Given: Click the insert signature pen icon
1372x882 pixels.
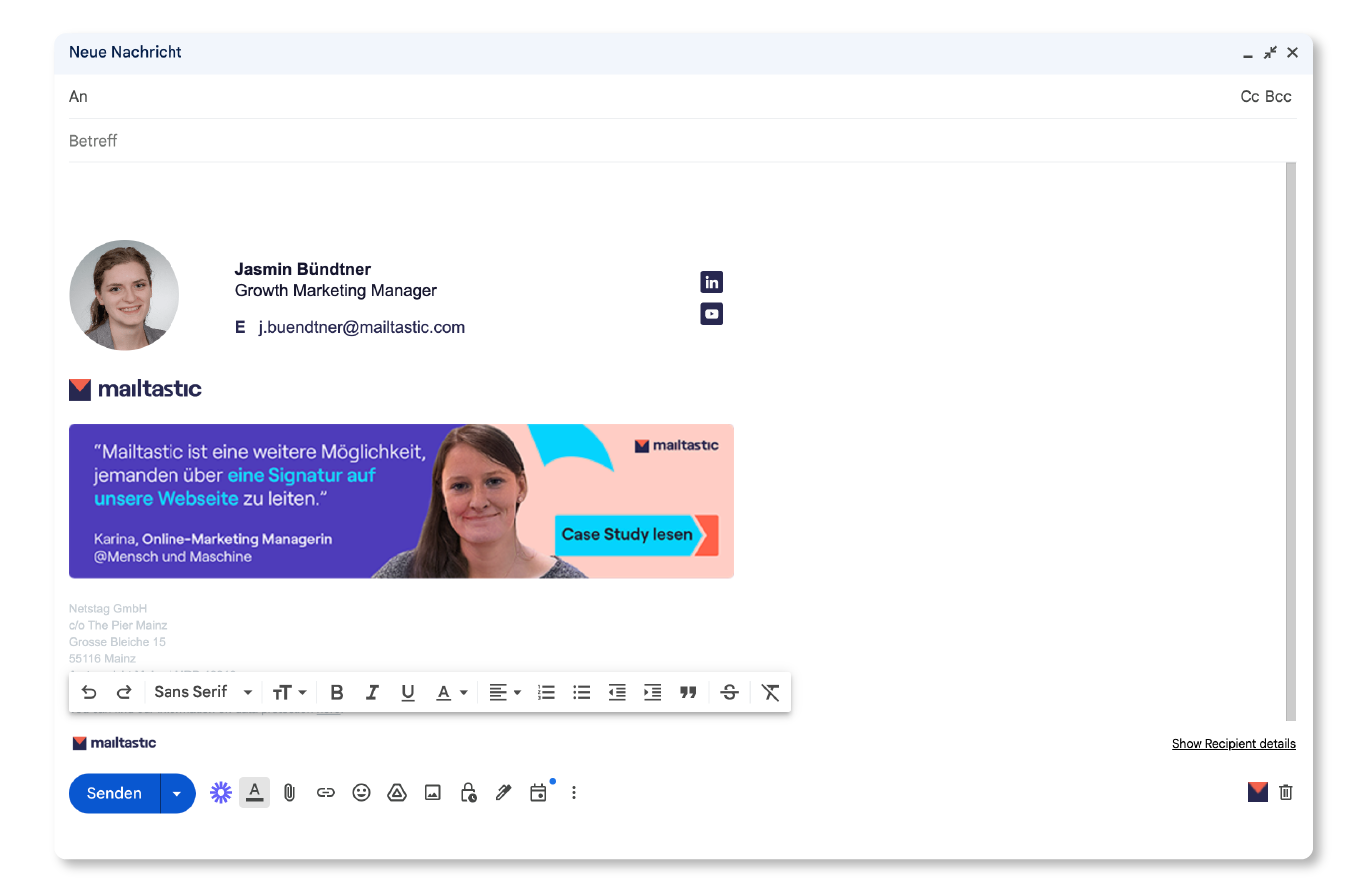Looking at the screenshot, I should pyautogui.click(x=504, y=793).
